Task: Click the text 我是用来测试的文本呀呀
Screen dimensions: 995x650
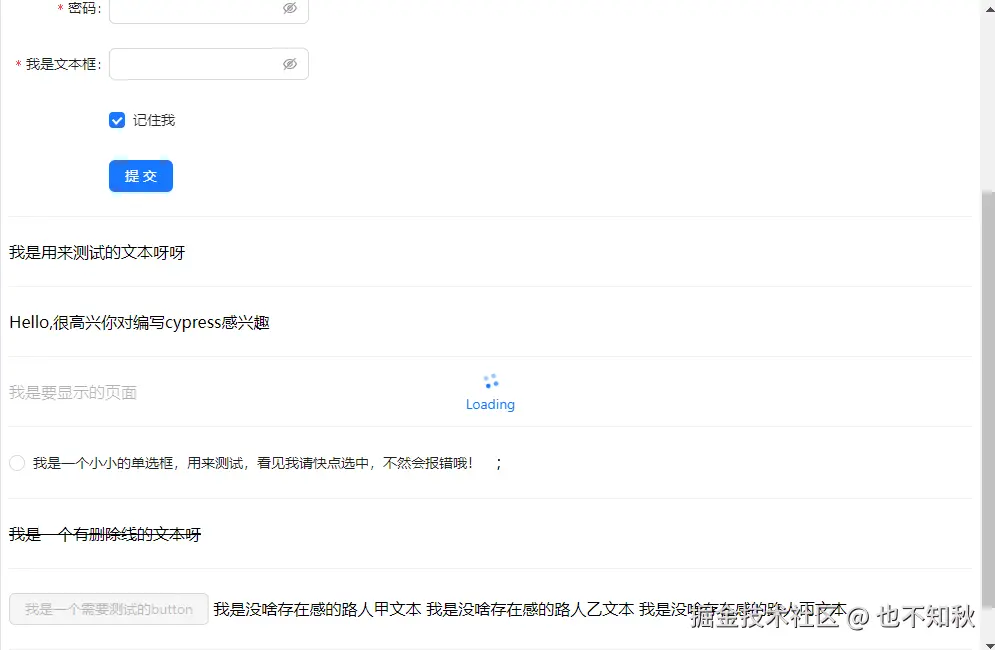Action: coord(97,252)
